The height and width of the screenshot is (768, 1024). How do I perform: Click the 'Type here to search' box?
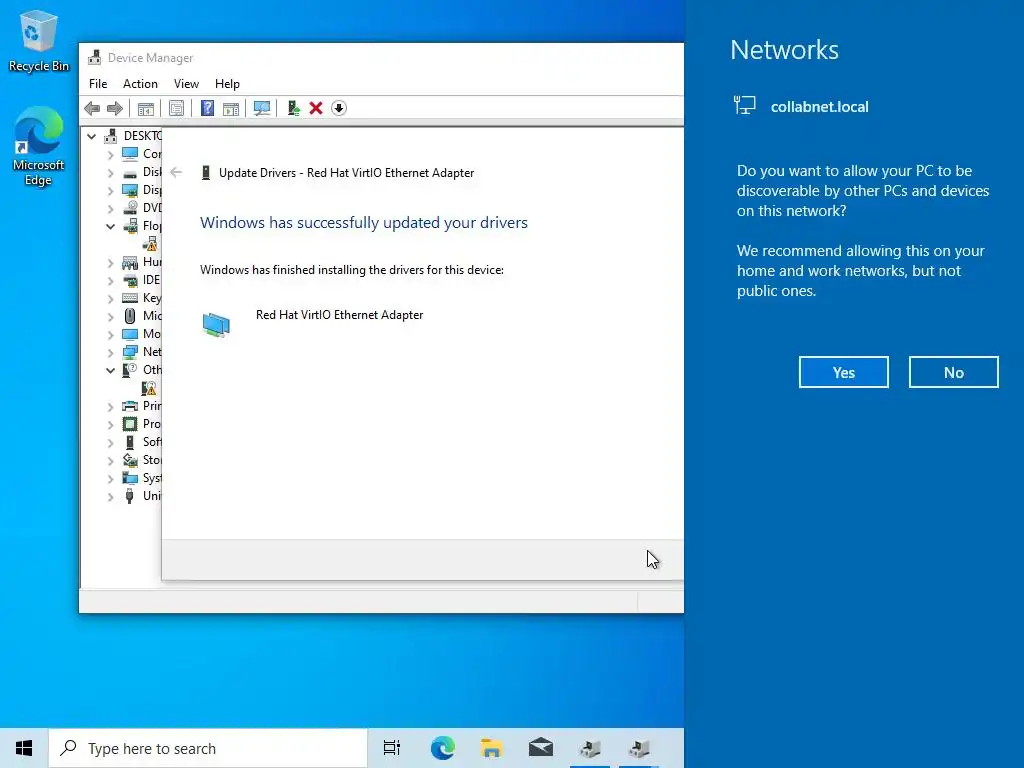click(208, 748)
